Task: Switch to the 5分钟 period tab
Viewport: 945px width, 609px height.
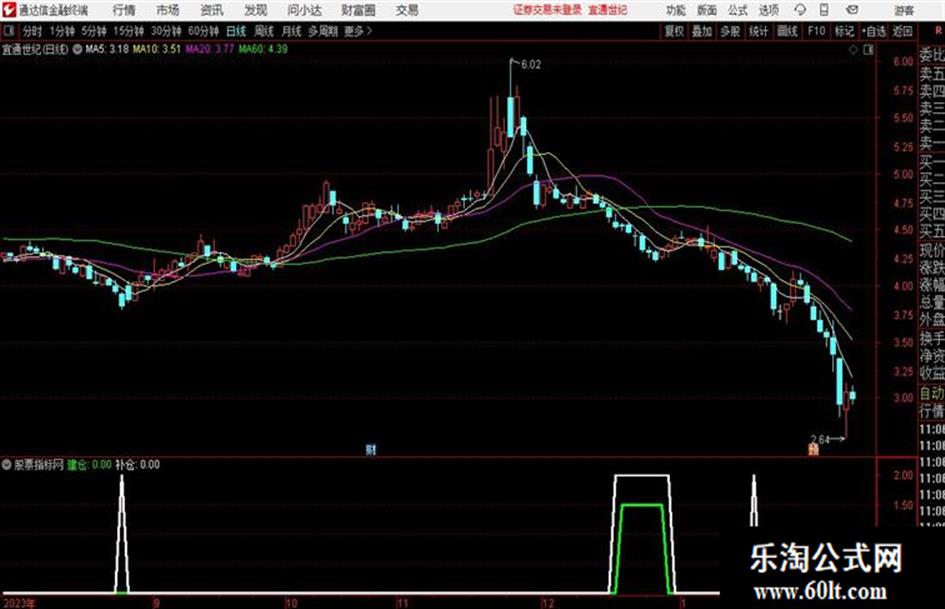Action: (x=93, y=31)
